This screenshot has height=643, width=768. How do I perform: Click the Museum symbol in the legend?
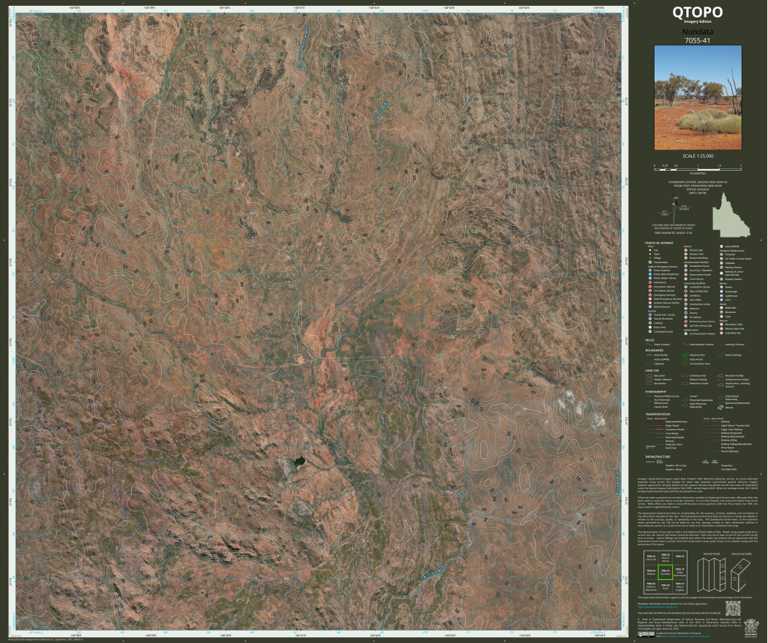pos(686,309)
